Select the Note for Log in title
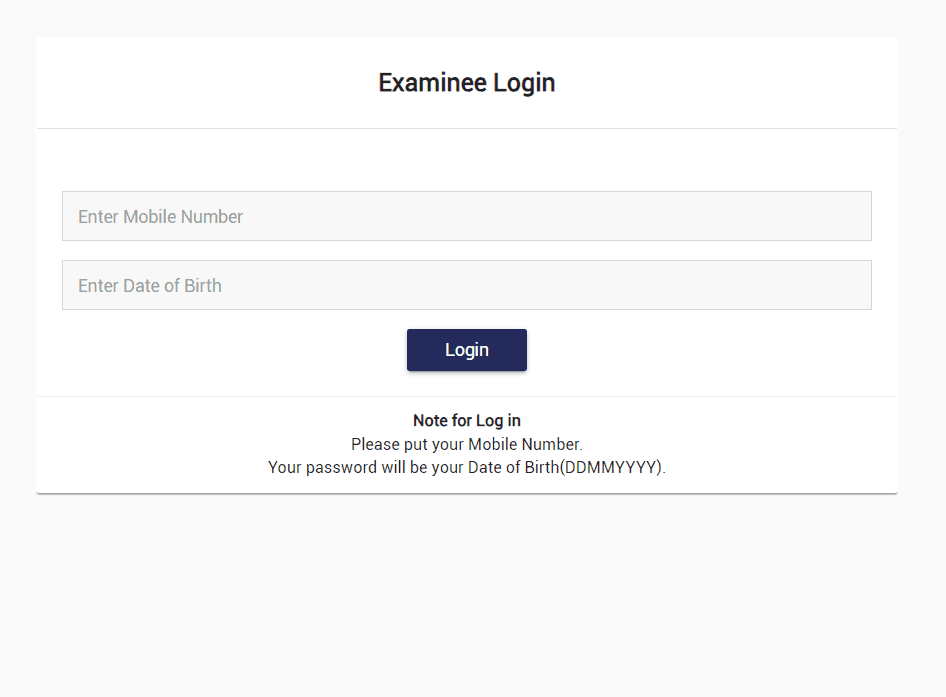Image resolution: width=946 pixels, height=697 pixels. coord(466,421)
